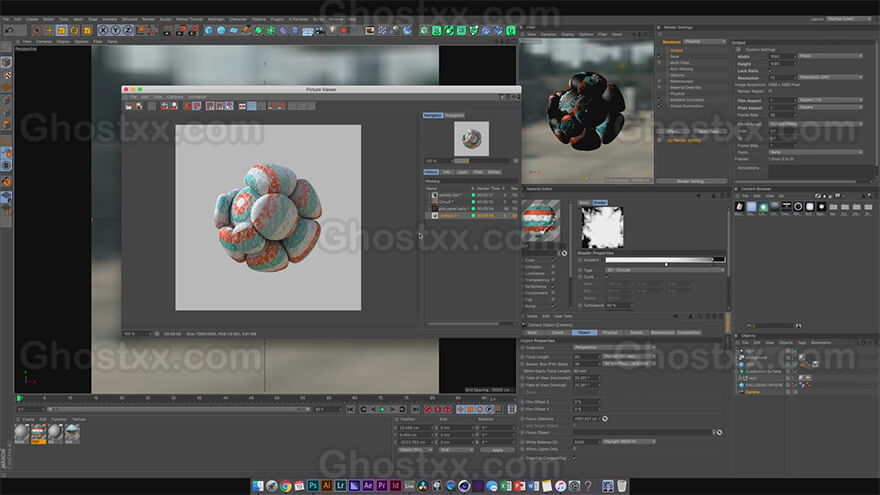Toggle the Y axis lock
The width and height of the screenshot is (880, 495).
point(115,30)
